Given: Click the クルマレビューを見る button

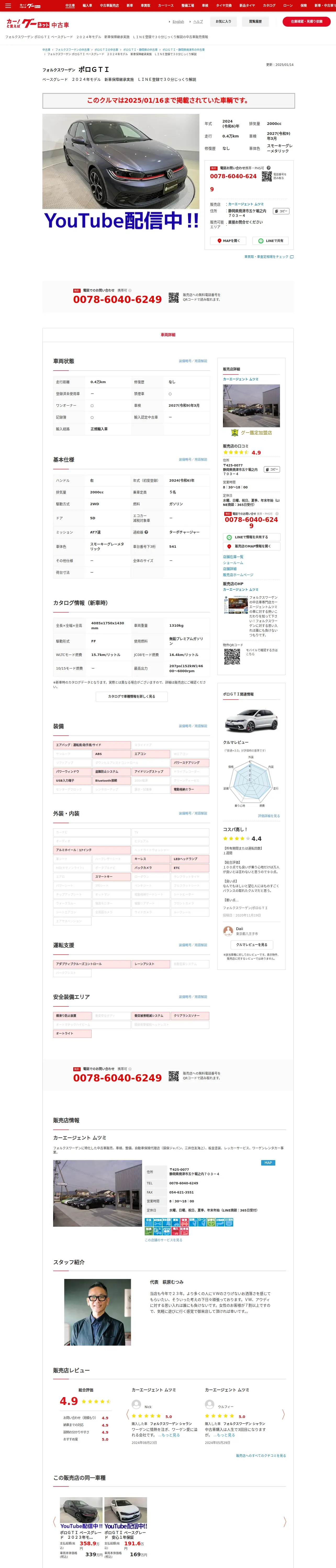Looking at the screenshot, I should [x=251, y=945].
